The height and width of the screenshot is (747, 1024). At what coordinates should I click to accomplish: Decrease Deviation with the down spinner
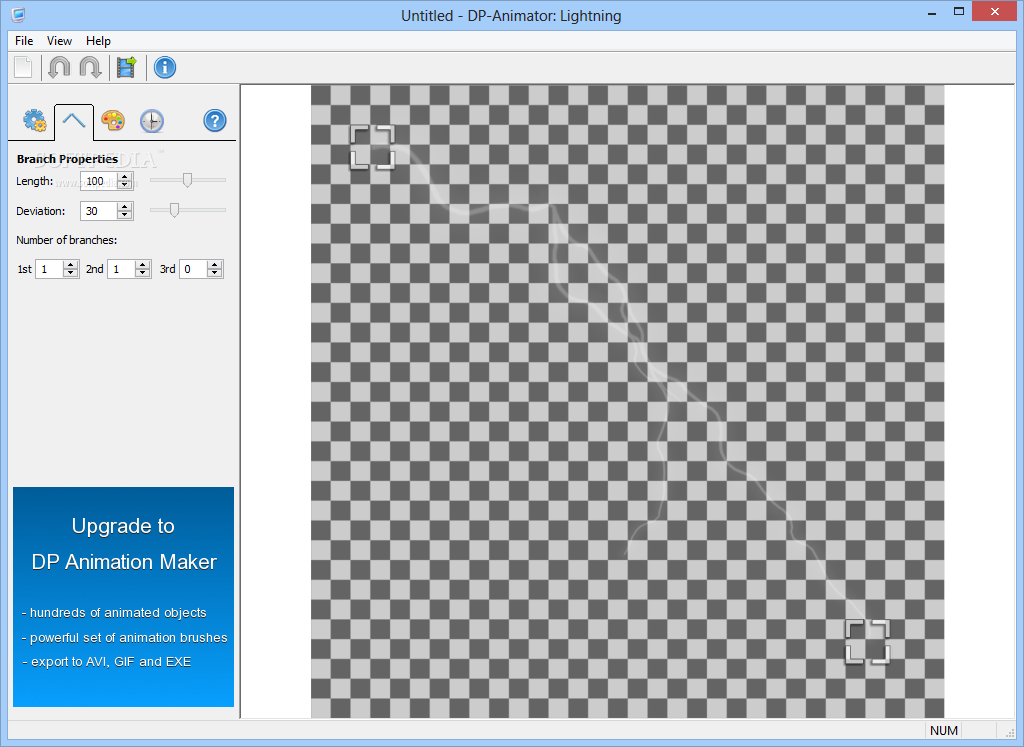point(125,215)
